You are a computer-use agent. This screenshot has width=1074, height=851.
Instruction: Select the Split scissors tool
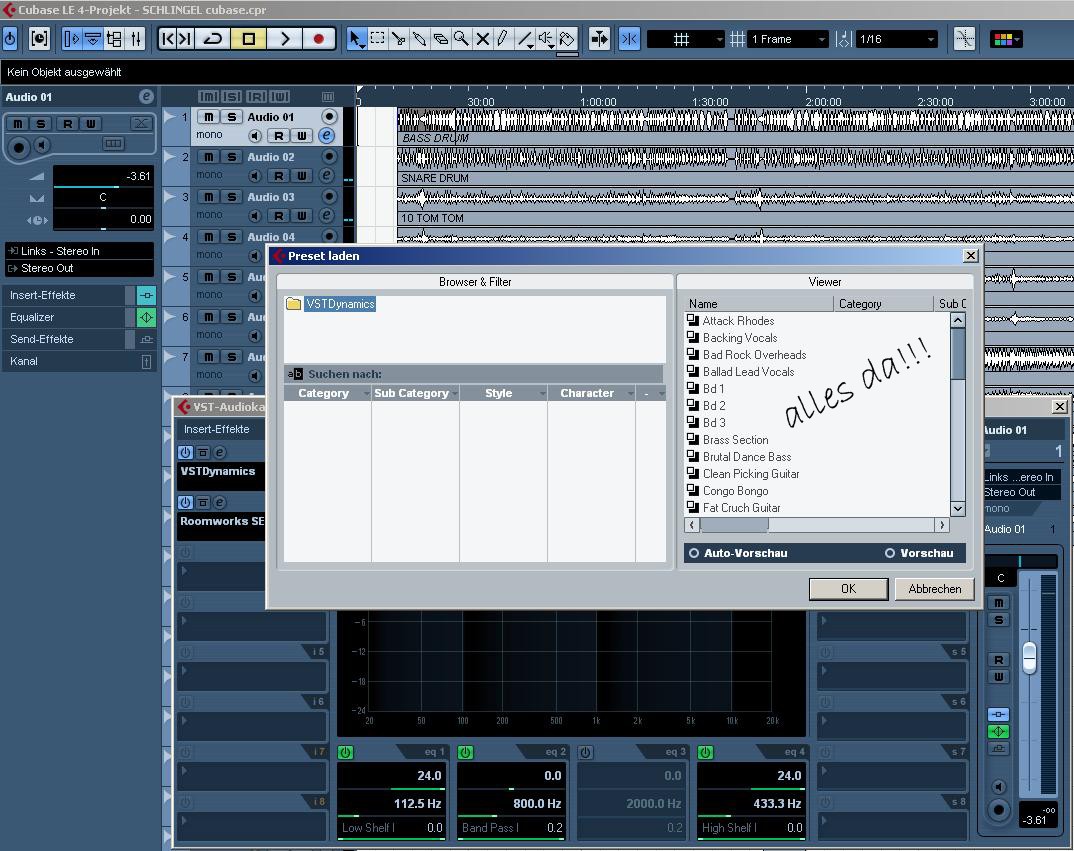pyautogui.click(x=399, y=38)
